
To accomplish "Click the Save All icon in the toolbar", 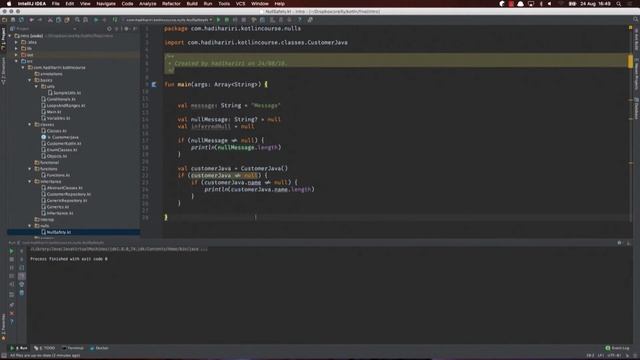I will point(13,20).
